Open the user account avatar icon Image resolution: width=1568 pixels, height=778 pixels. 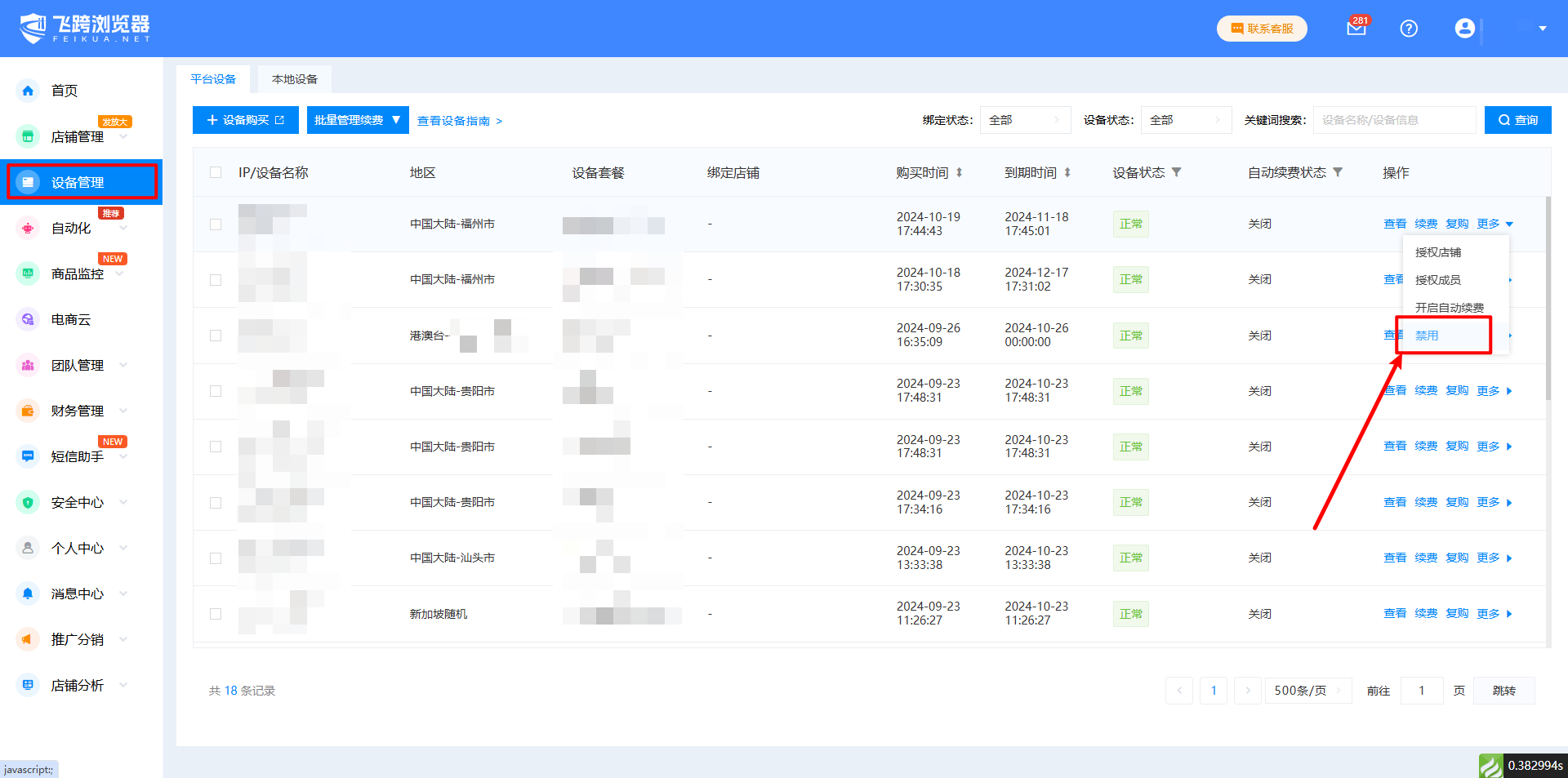tap(1464, 29)
